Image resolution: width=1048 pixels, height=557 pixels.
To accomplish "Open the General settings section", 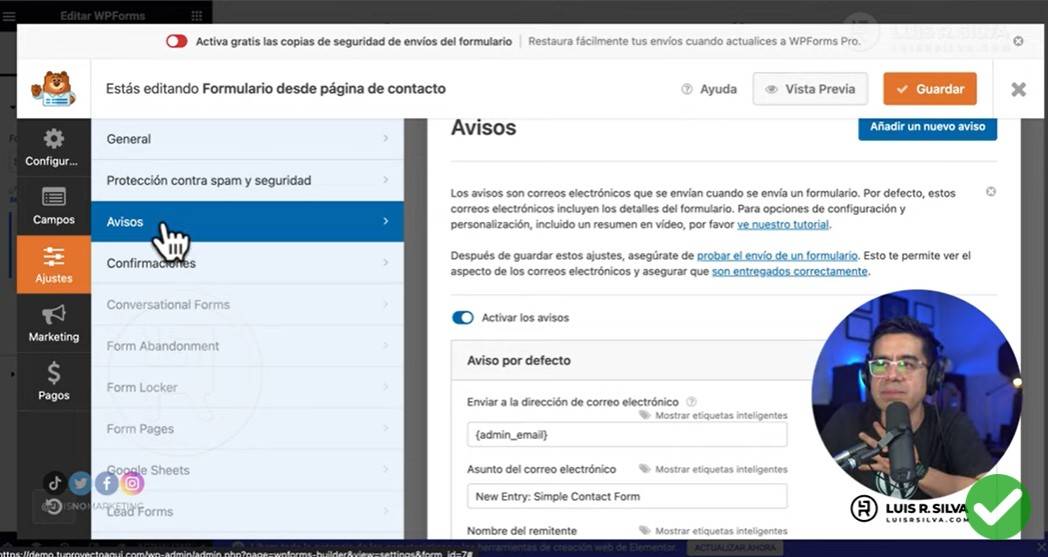I will (247, 139).
